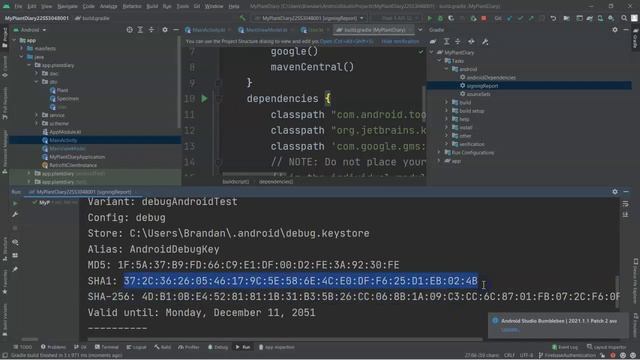Screen dimensions: 640x360
Task: Click the Debug bug icon in toolbar
Action: tap(440, 18)
